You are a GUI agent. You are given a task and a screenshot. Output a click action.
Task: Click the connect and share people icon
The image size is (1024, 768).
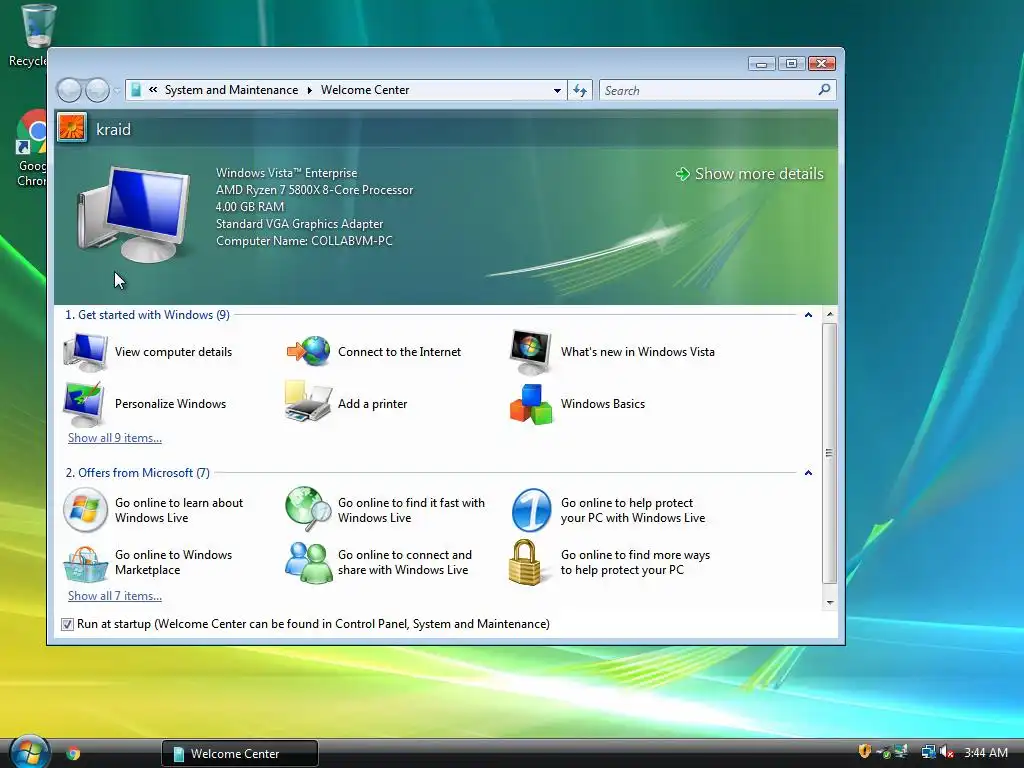[308, 562]
